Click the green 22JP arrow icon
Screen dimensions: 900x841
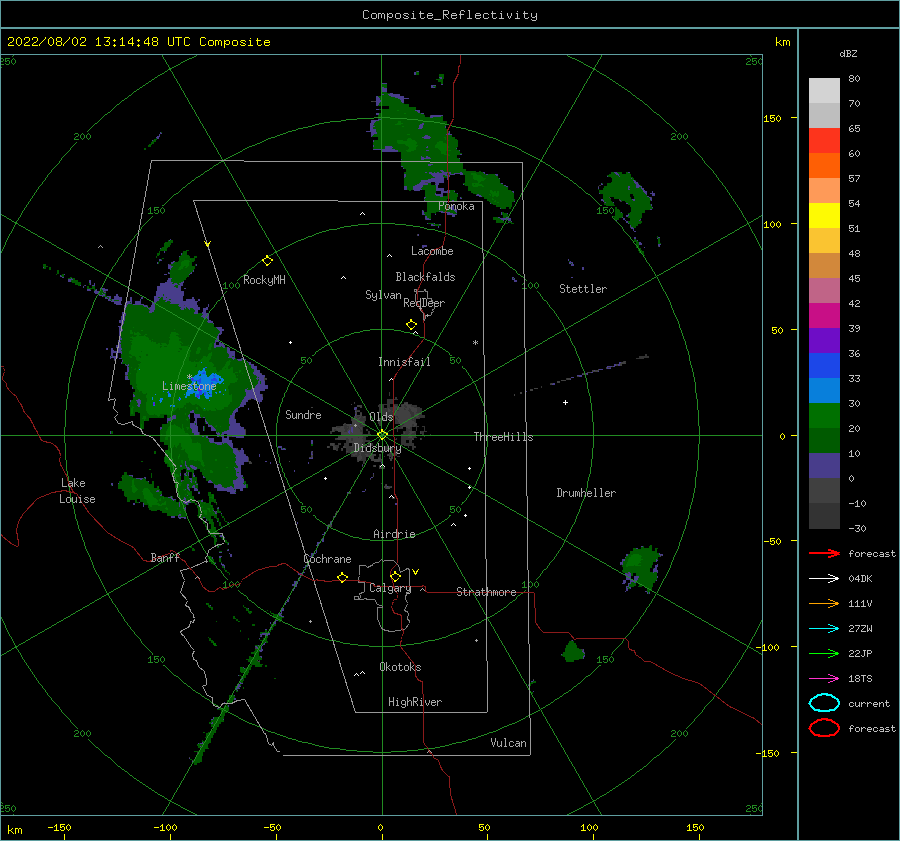824,653
